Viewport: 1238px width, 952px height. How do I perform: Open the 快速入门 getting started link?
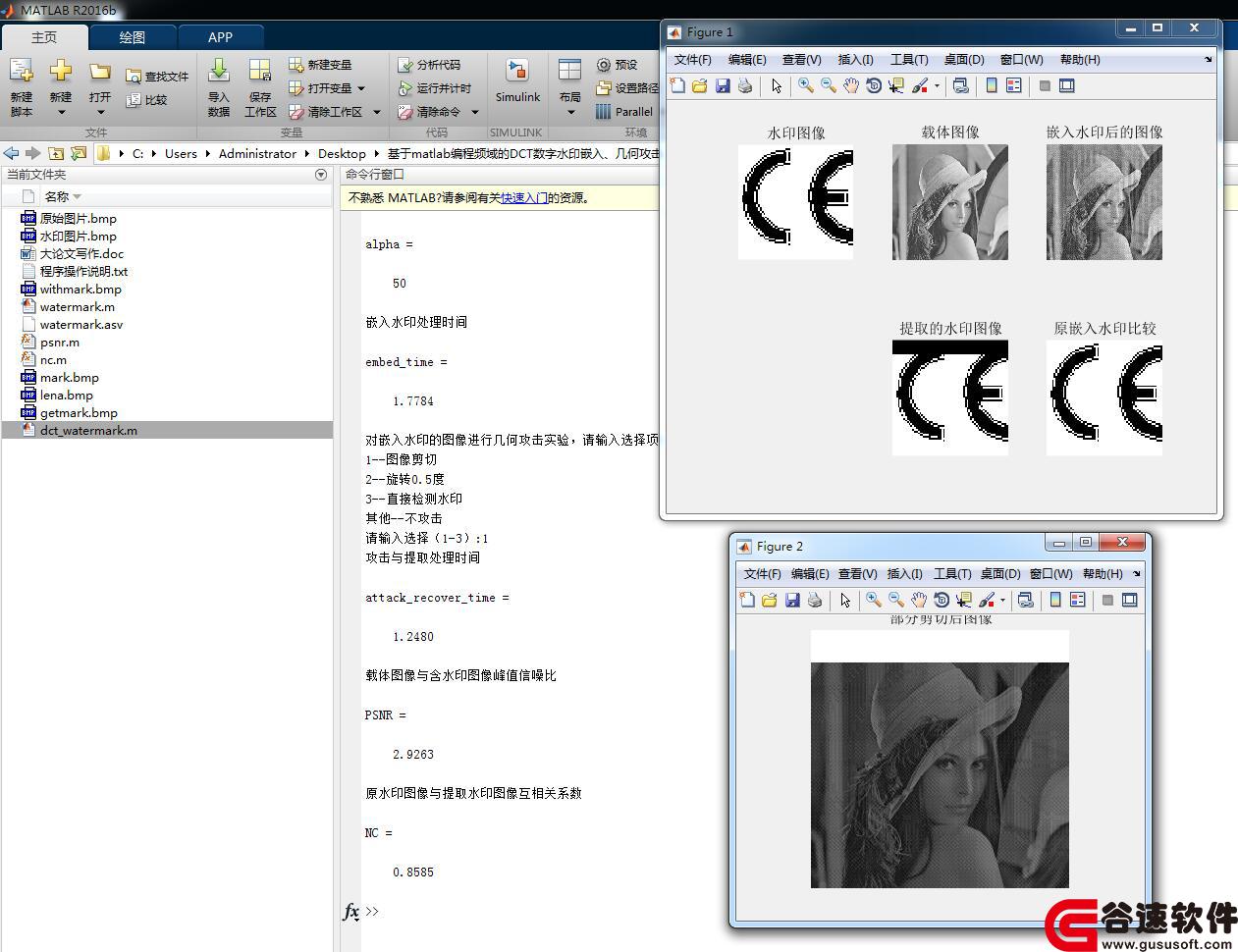coord(524,197)
